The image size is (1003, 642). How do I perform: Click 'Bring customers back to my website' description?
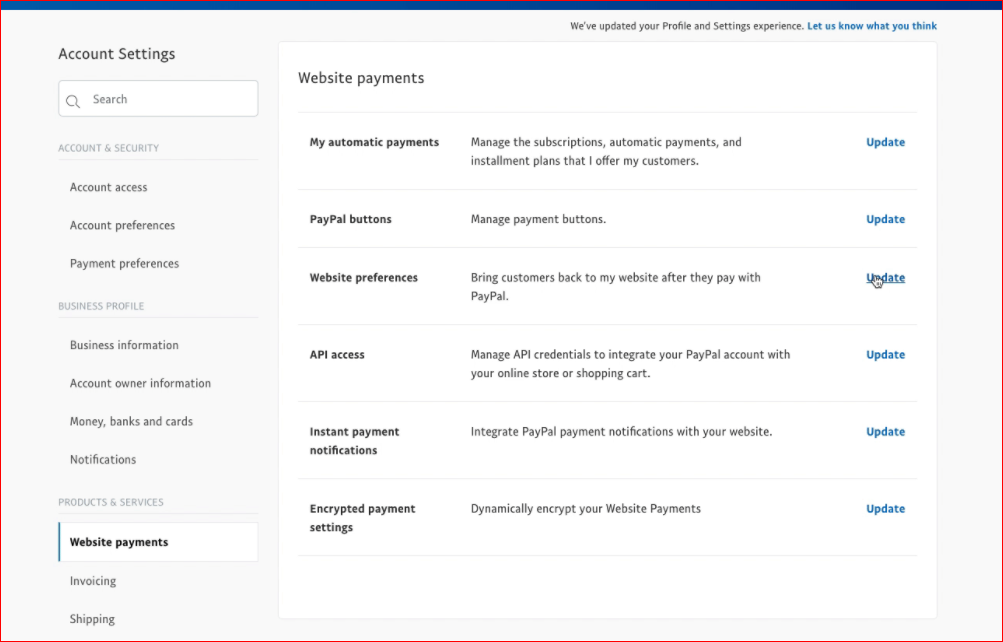coord(615,287)
